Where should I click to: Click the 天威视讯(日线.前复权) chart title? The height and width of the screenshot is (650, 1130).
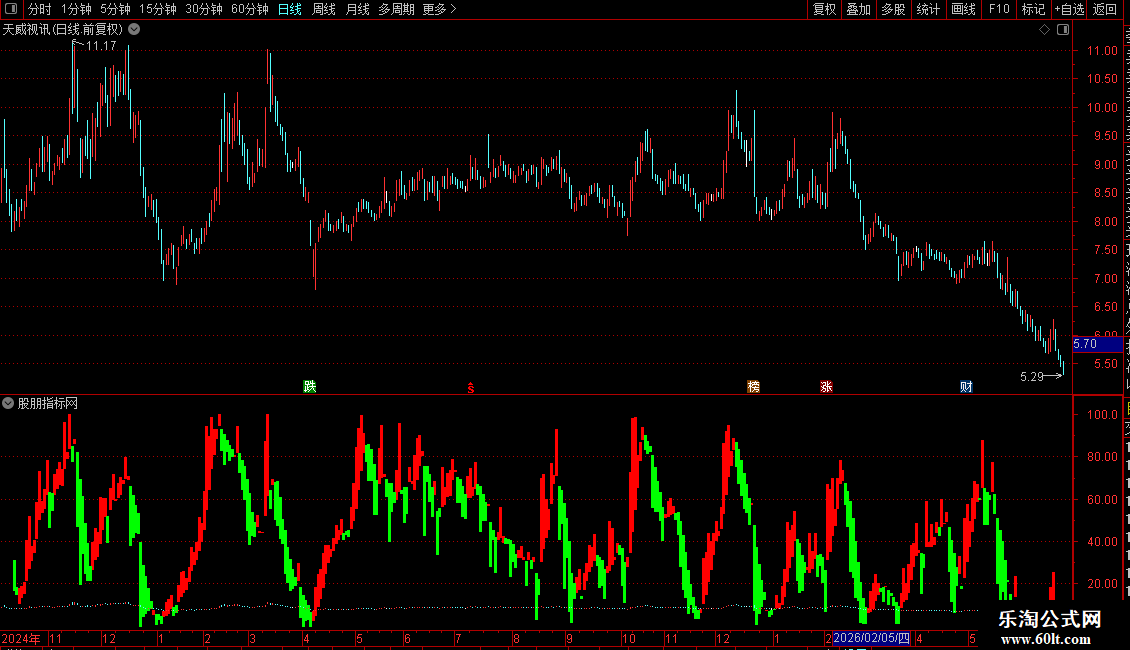click(63, 30)
